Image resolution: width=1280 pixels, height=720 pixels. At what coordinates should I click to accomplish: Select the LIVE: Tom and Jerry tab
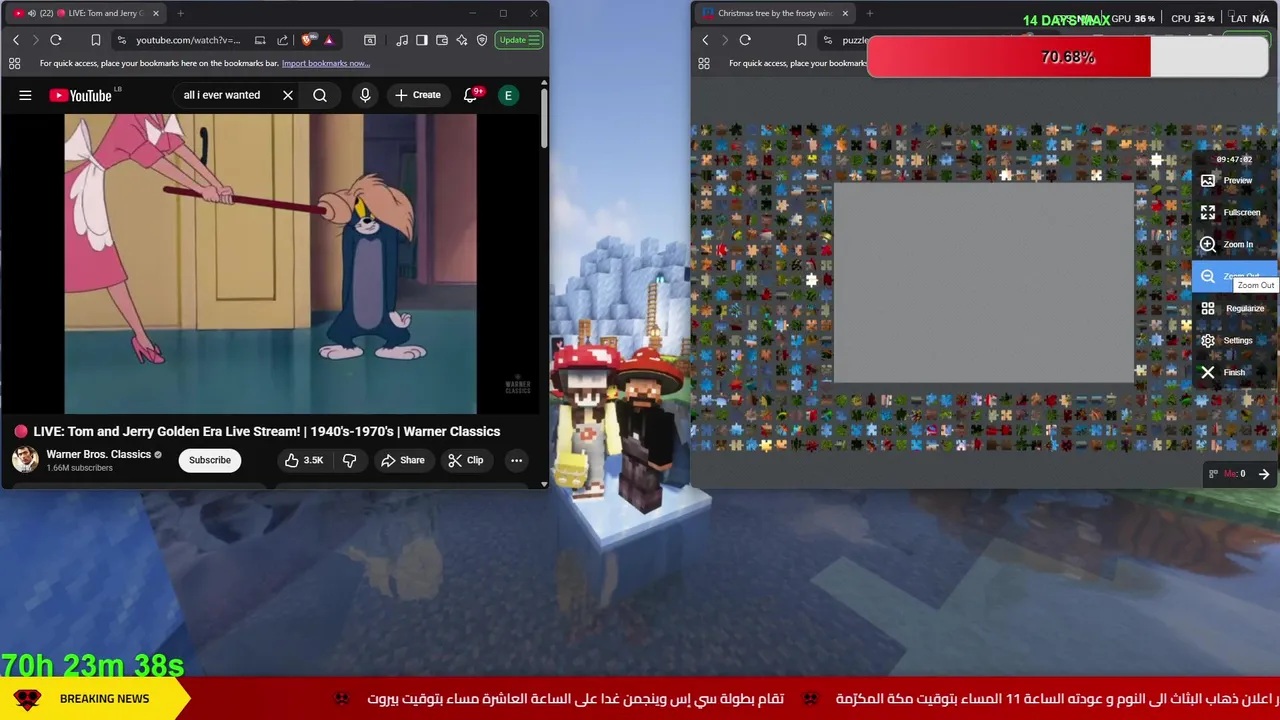(x=85, y=13)
